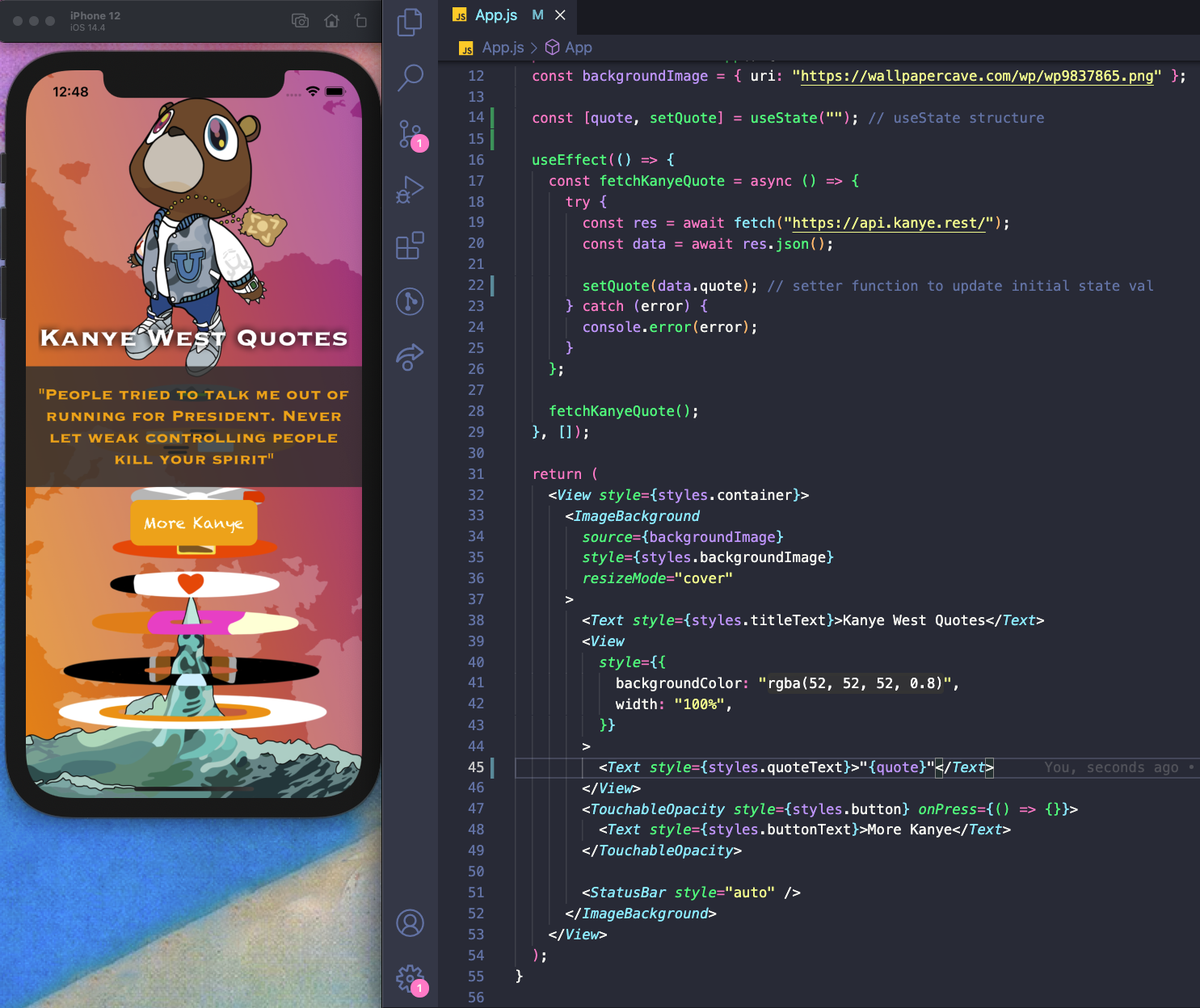Viewport: 1200px width, 1008px height.
Task: Open the Accounts icon in the activity bar
Action: pos(410,923)
